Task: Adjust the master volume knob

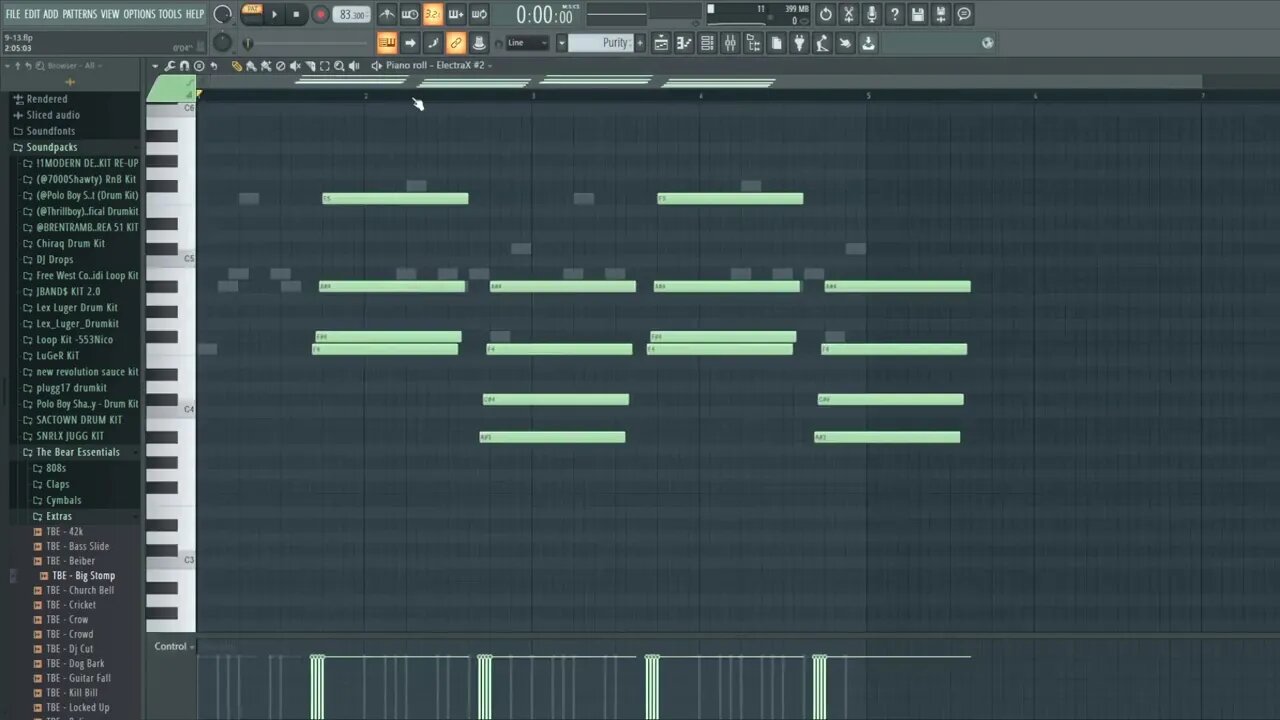Action: [x=222, y=14]
